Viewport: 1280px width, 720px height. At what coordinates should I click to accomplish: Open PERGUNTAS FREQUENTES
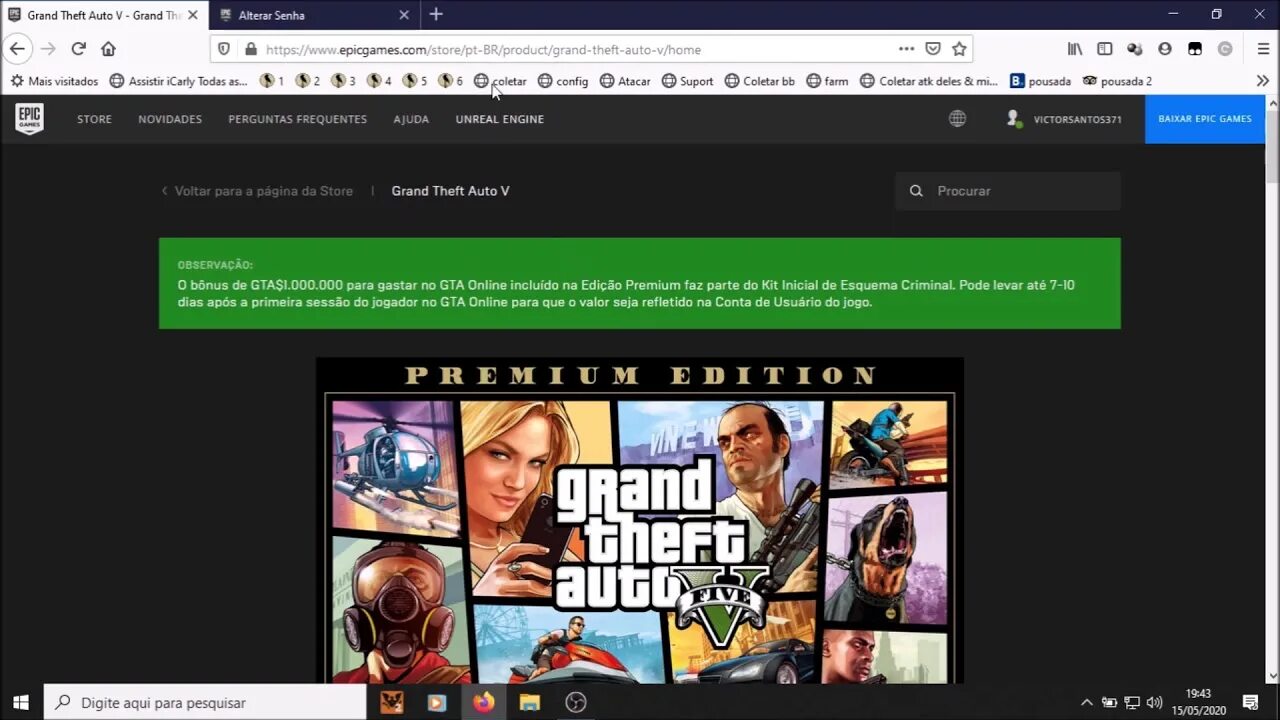tap(298, 119)
